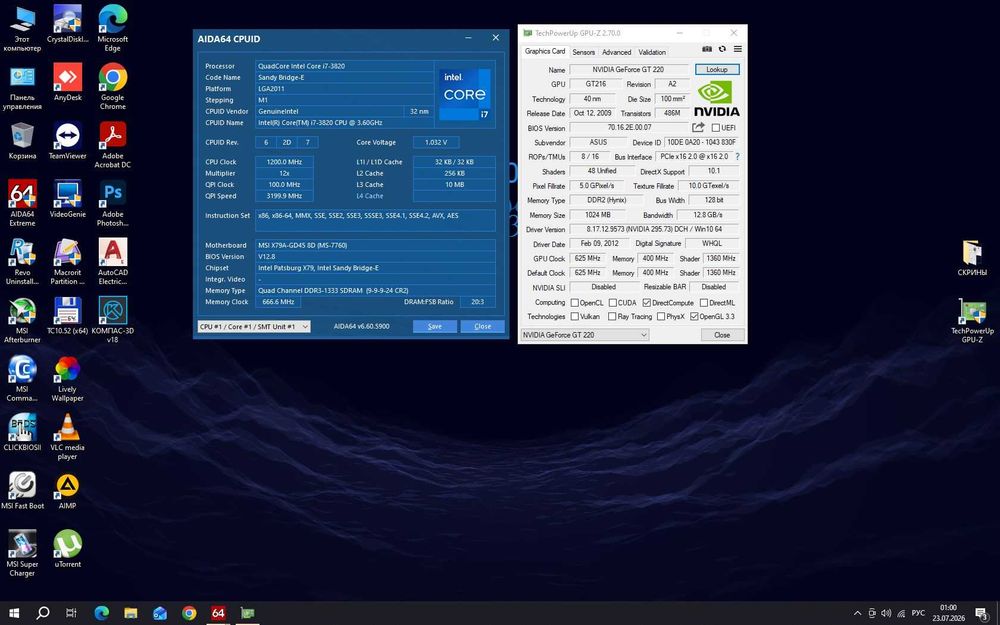The height and width of the screenshot is (625, 1000).
Task: Open VideoGenie desktop icon
Action: 68,198
